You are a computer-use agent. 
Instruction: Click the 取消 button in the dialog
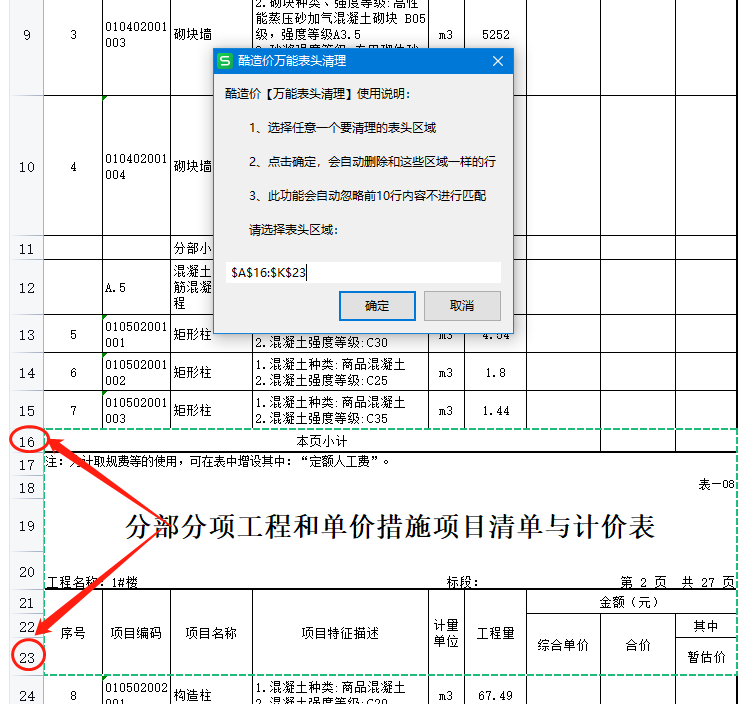[461, 305]
